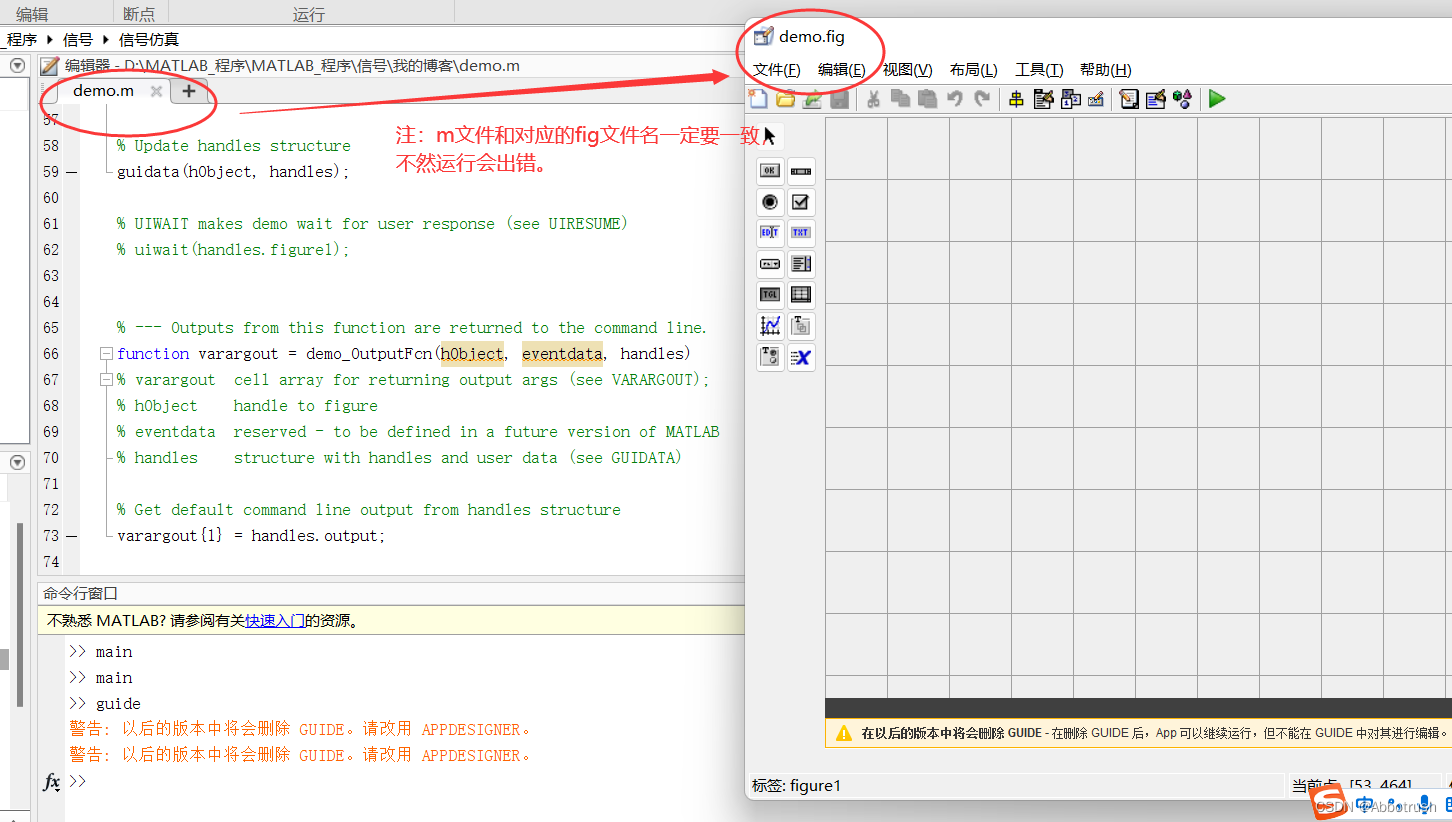Open the M-file Editor from GUIDE toolbar
The height and width of the screenshot is (822, 1452).
[x=1129, y=98]
